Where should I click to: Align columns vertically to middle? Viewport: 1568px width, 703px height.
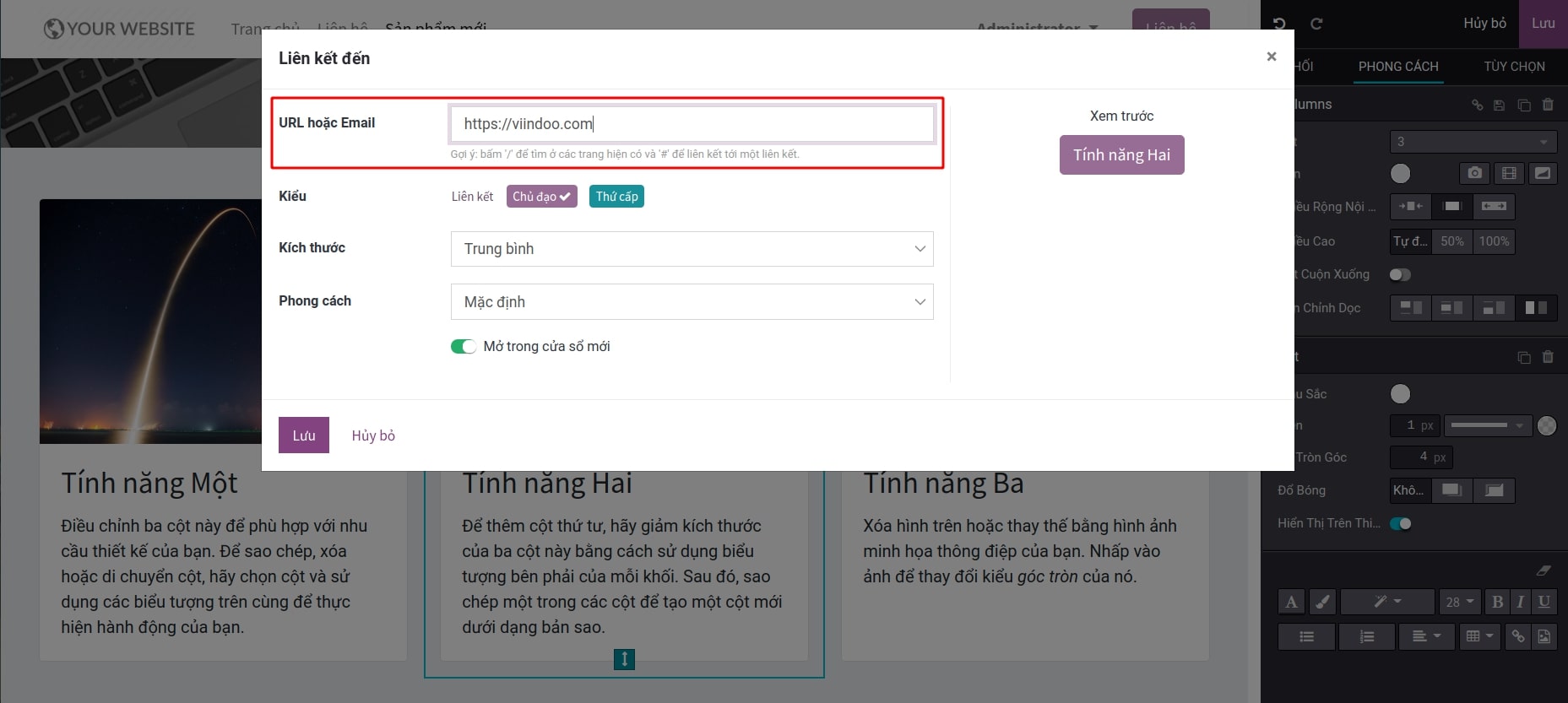[x=1452, y=307]
